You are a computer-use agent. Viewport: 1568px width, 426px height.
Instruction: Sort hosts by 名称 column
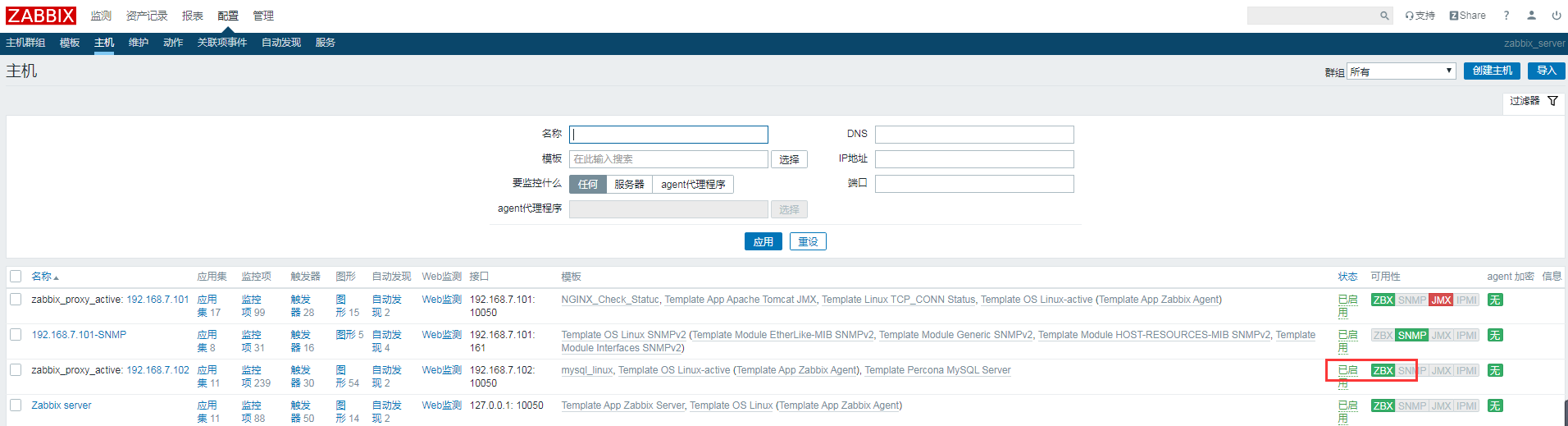(x=45, y=277)
